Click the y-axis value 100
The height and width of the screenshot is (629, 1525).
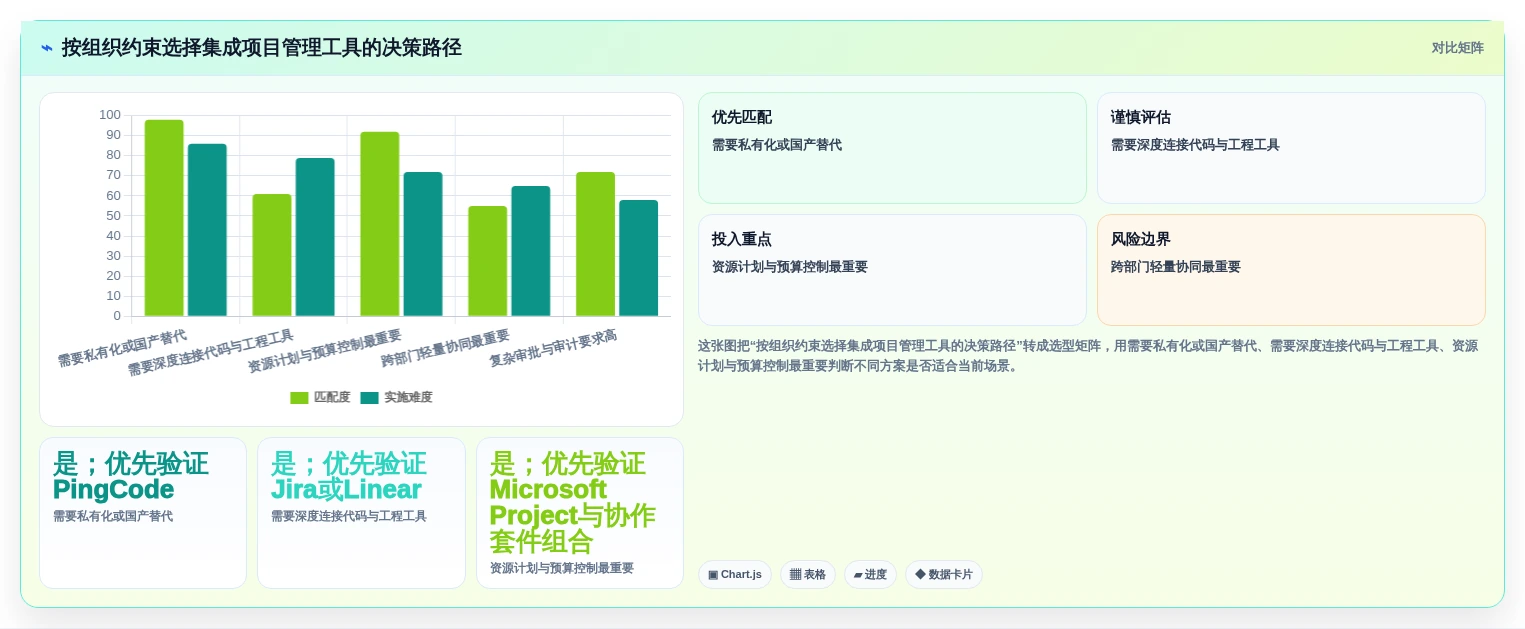click(x=110, y=115)
